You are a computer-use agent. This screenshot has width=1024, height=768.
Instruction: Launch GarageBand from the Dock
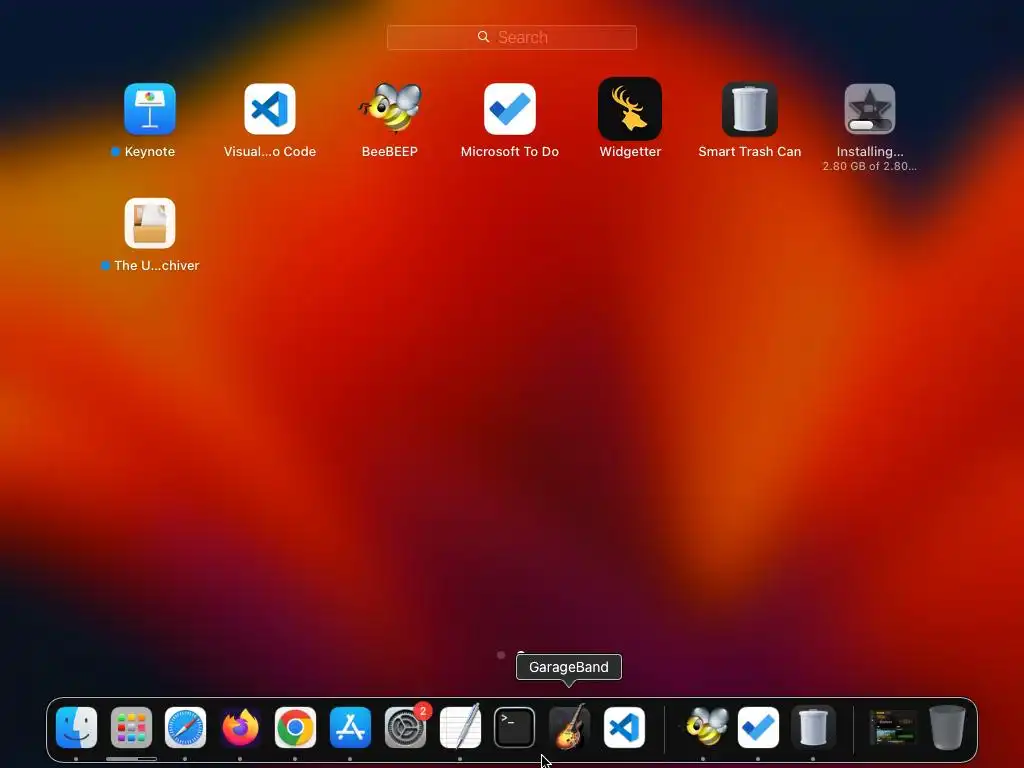pyautogui.click(x=569, y=726)
